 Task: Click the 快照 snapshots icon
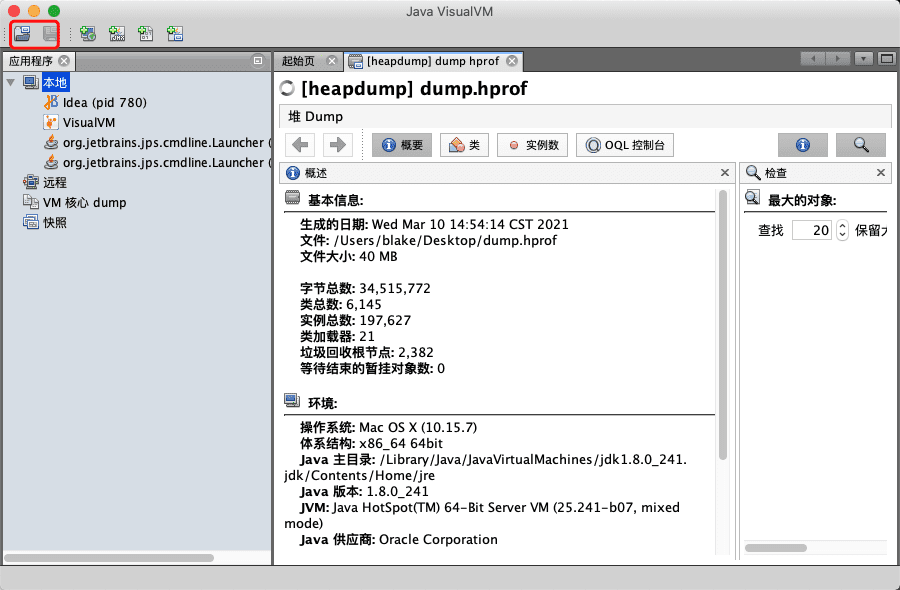[30, 222]
